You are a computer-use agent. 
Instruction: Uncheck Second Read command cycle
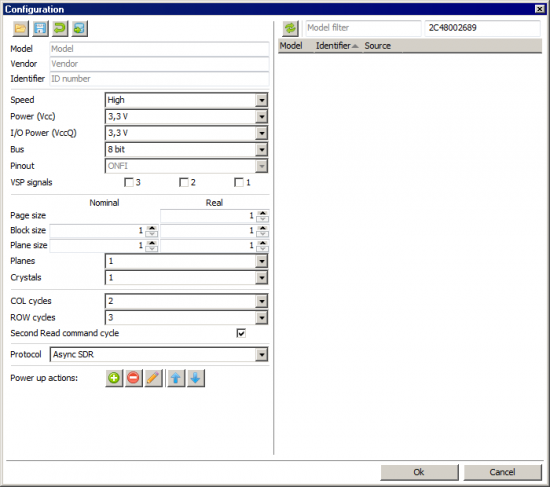pos(241,333)
